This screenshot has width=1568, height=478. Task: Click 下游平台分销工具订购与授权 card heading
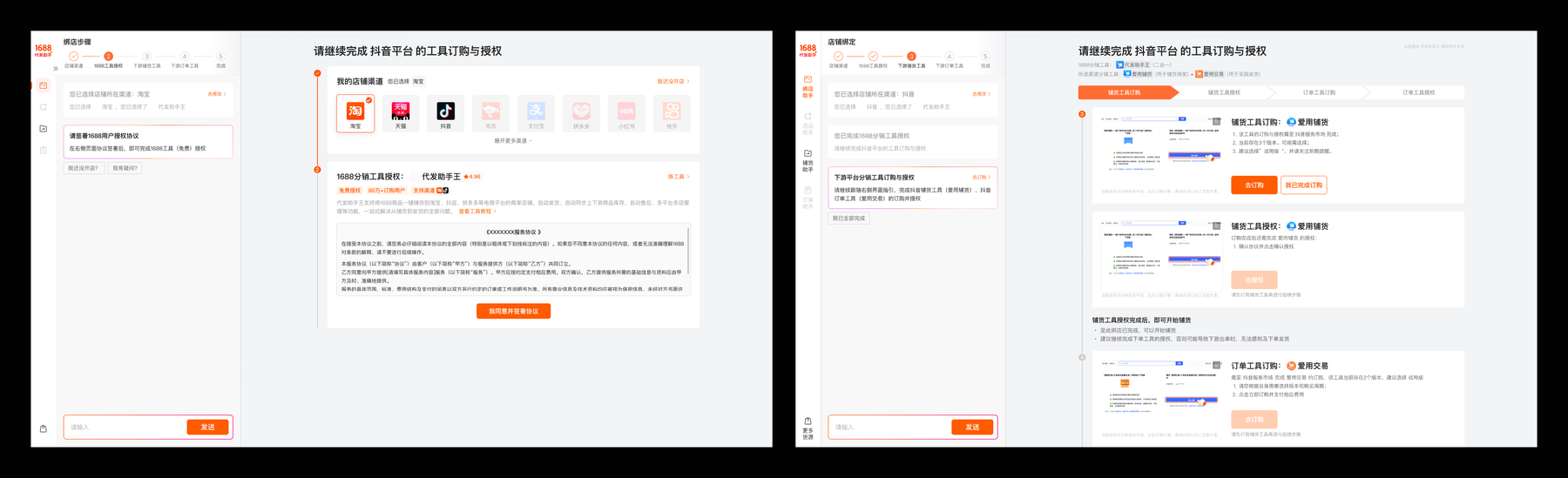point(875,178)
